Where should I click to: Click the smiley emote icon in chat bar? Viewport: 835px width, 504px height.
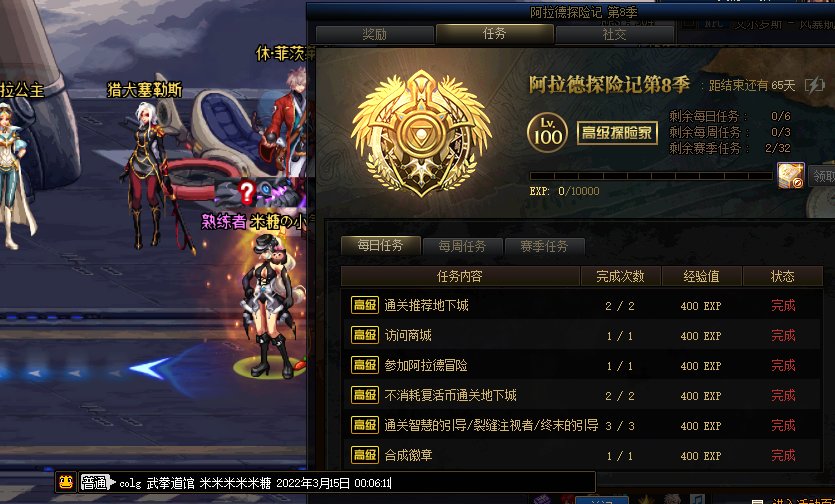[66, 482]
